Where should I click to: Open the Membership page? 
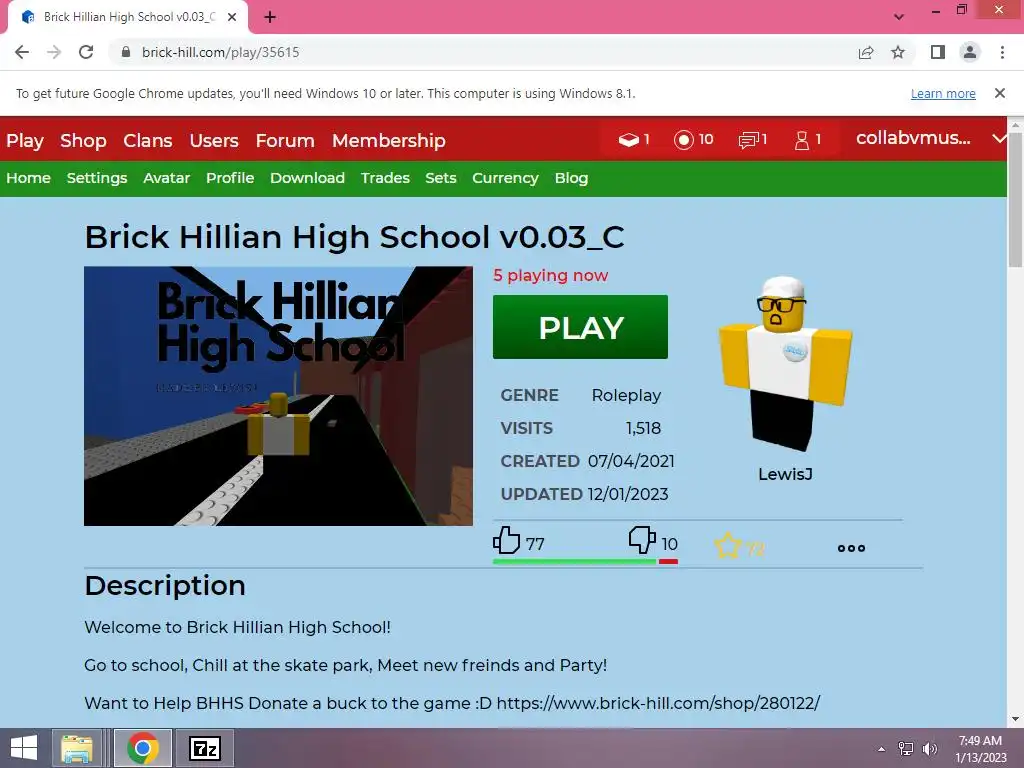tap(389, 140)
